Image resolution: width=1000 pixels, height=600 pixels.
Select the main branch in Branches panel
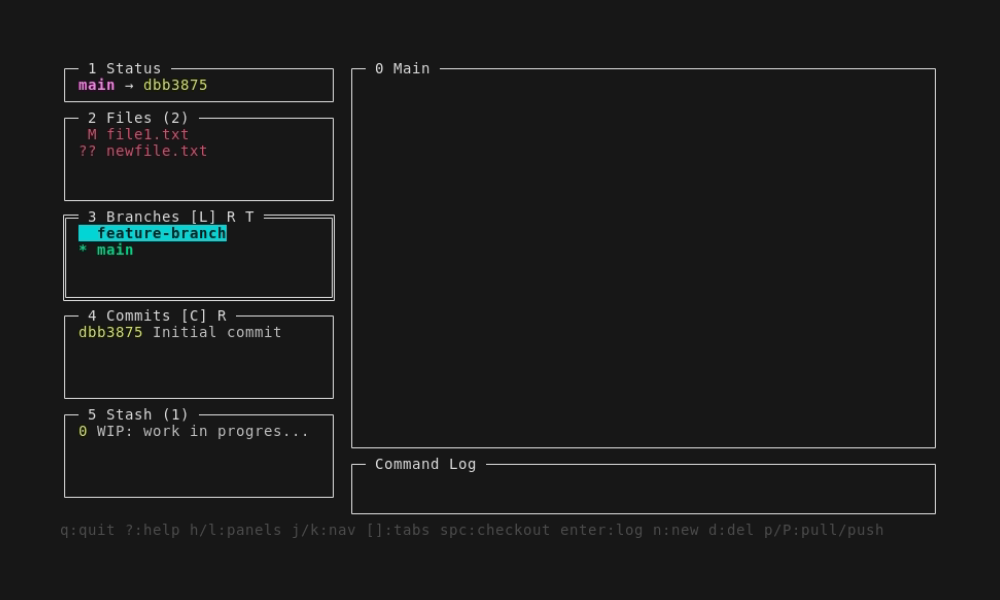click(115, 250)
